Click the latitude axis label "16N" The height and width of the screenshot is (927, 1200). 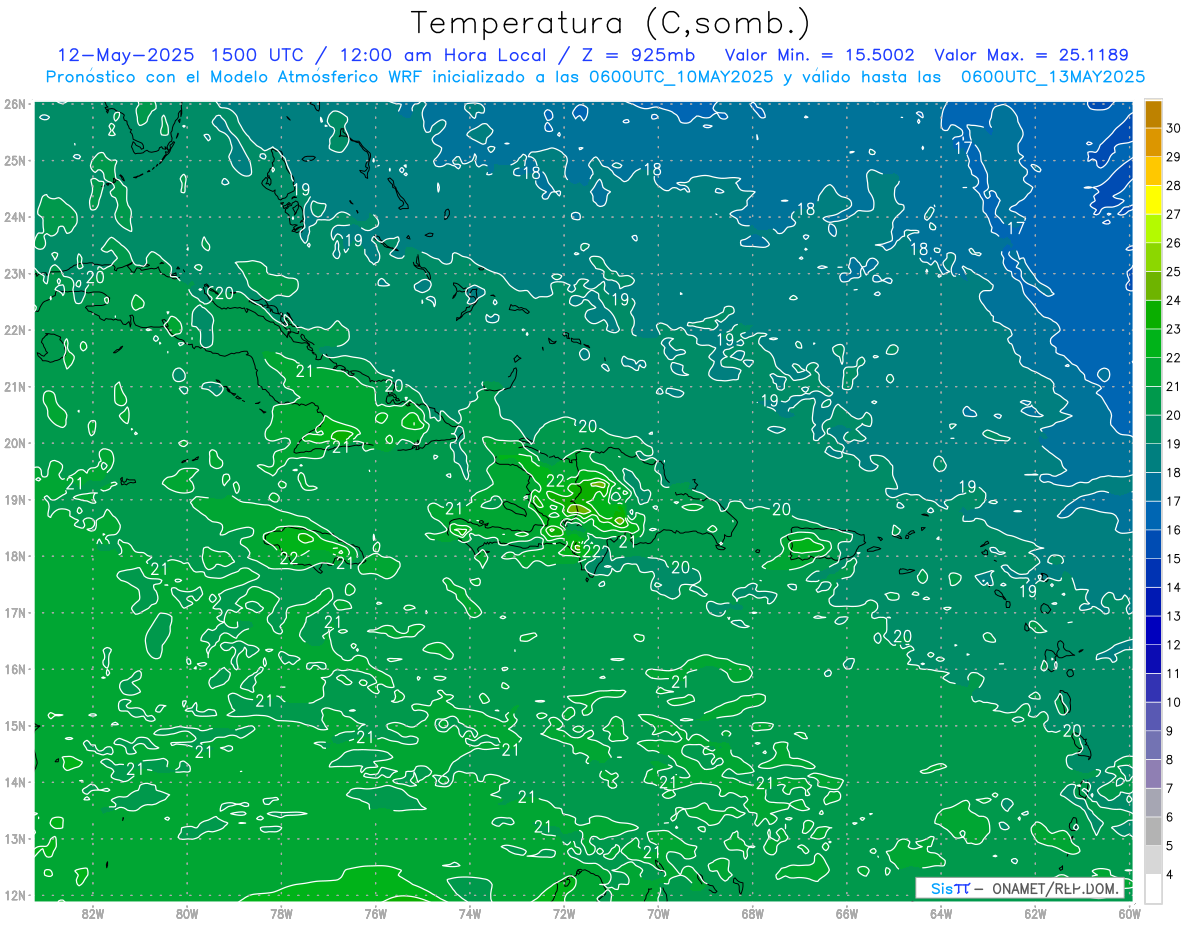(x=14, y=669)
